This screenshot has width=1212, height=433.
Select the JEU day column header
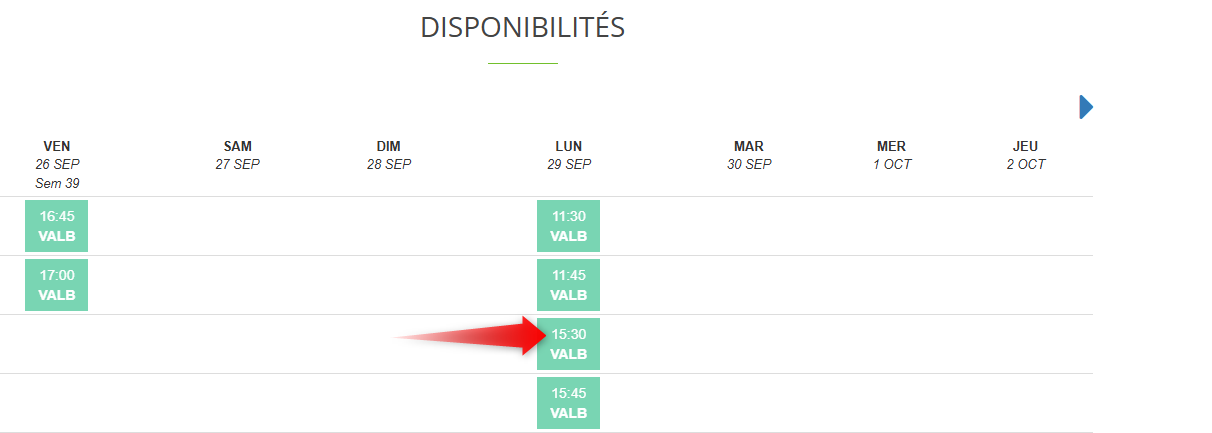1026,146
